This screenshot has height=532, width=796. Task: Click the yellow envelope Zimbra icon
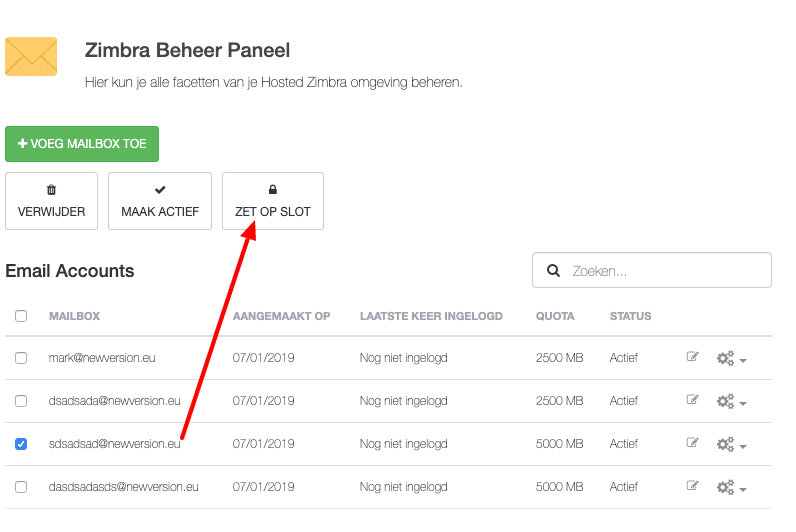pos(31,56)
